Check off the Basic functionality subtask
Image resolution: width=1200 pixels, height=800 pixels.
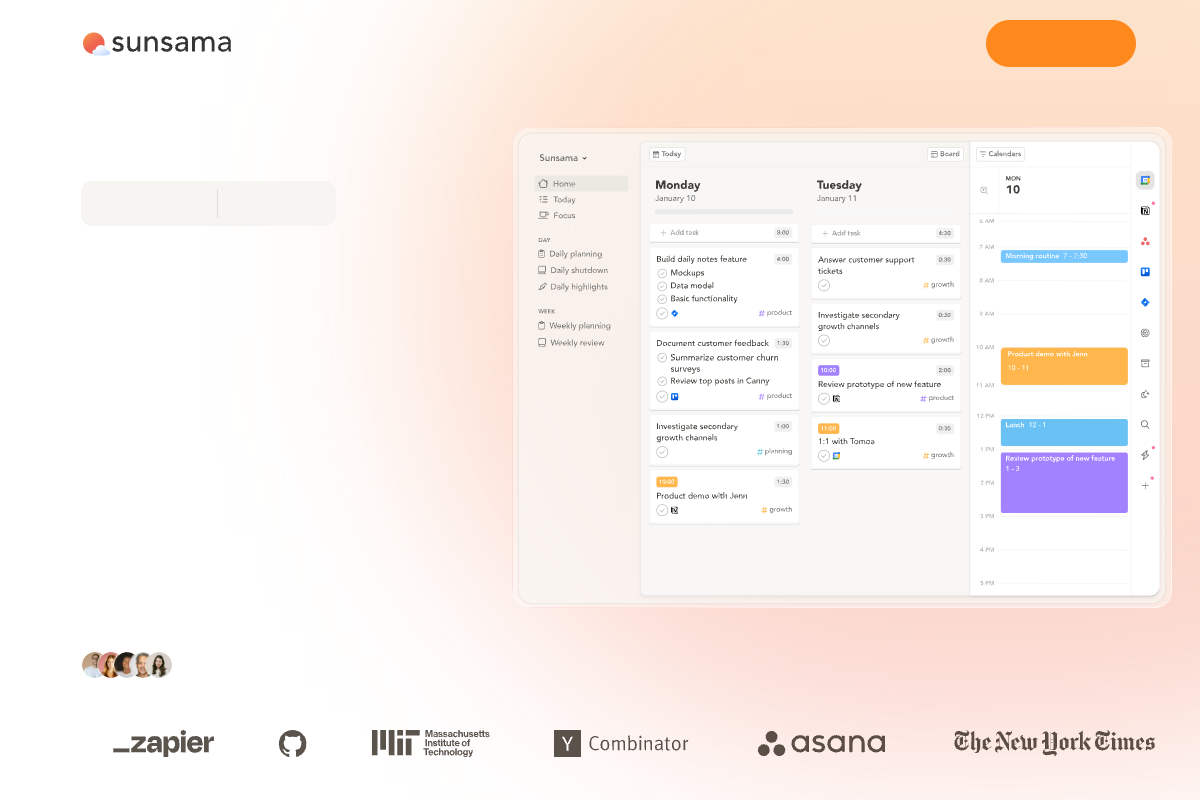point(662,299)
